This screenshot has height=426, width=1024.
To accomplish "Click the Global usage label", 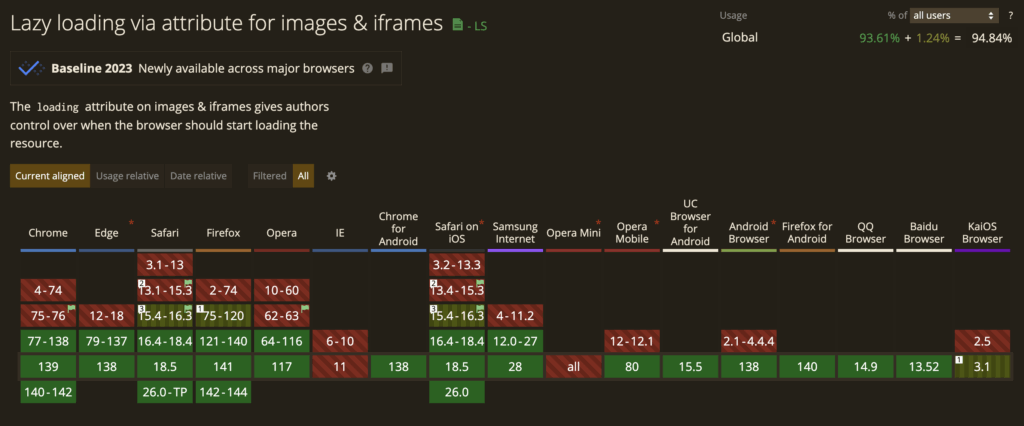I will [x=740, y=38].
